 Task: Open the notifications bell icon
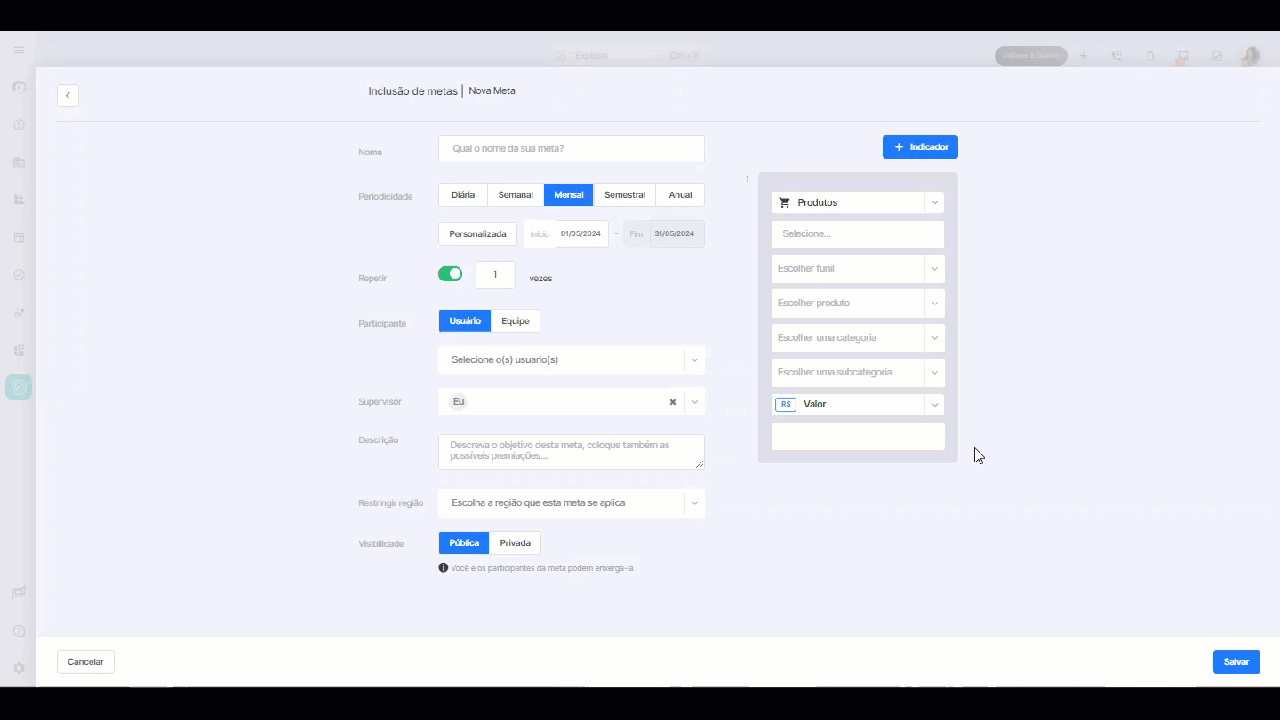tap(1150, 56)
